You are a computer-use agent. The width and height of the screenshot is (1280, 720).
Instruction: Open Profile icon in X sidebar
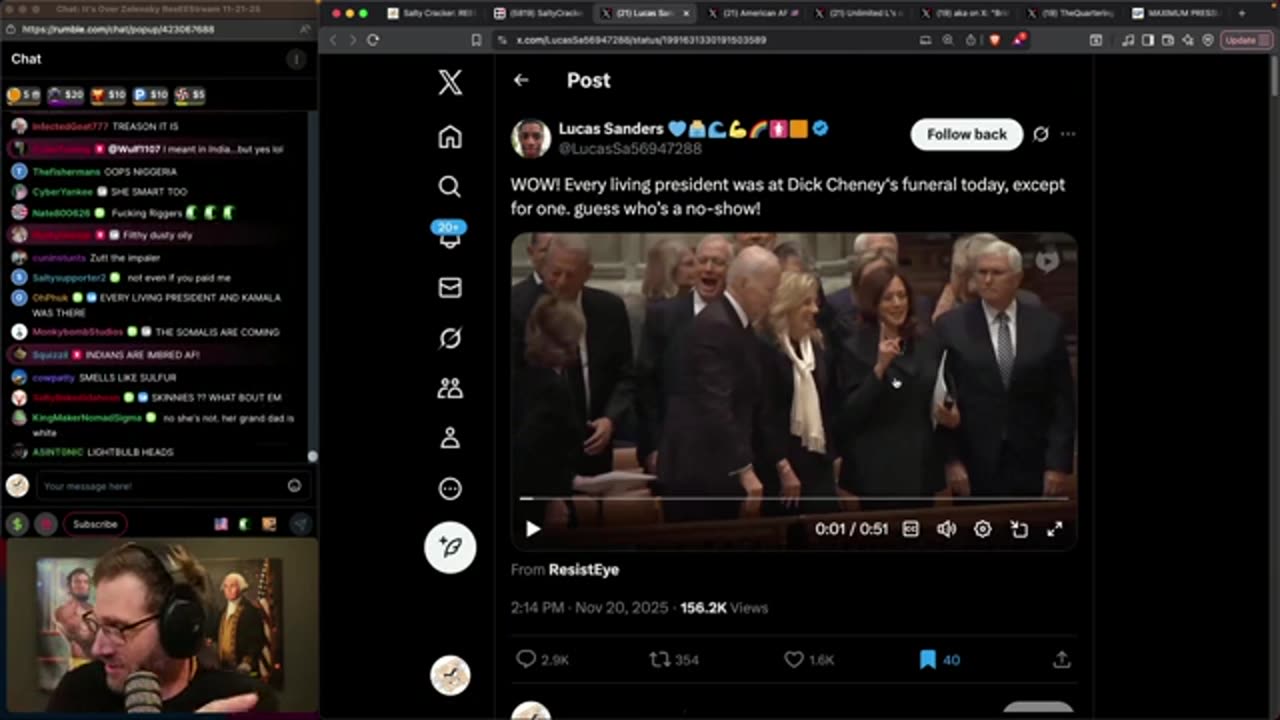pos(450,438)
